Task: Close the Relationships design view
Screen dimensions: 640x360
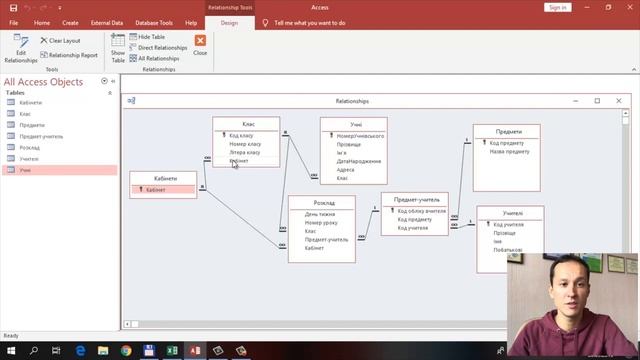Action: pyautogui.click(x=200, y=45)
